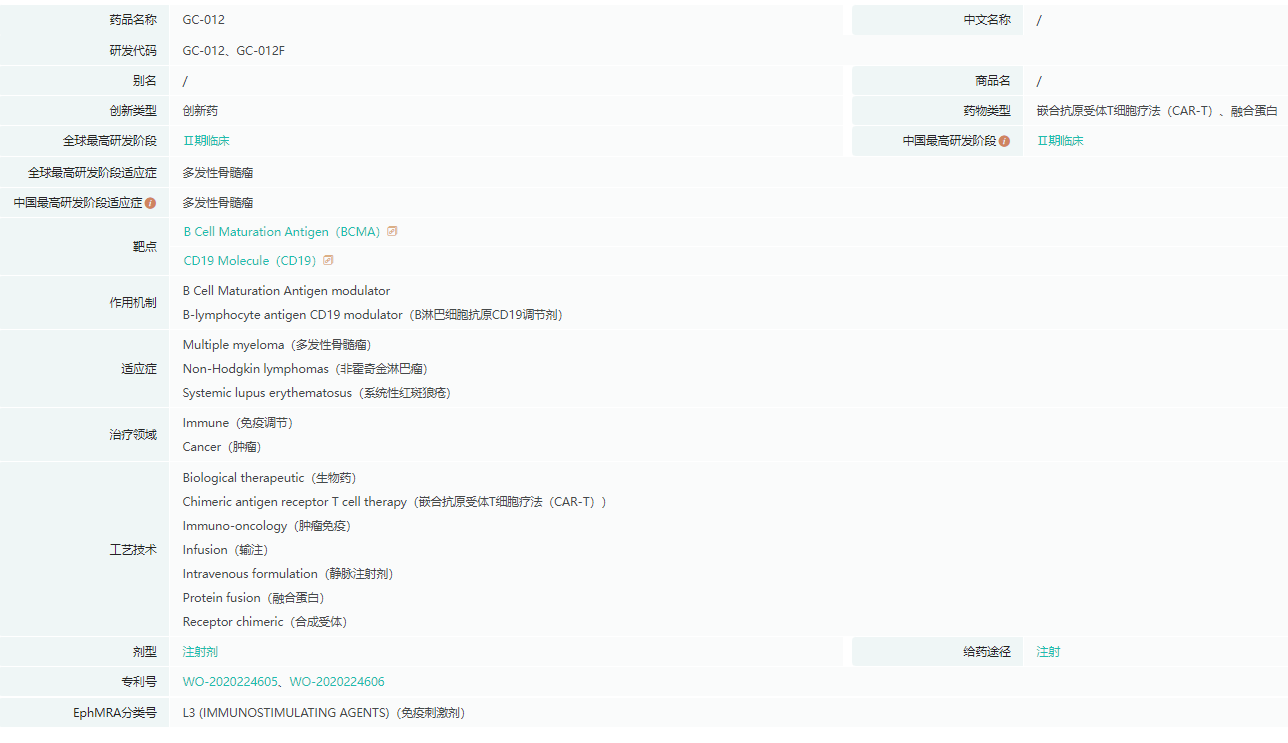Screen dimensions: 1288x743
Task: Open the CD19 Molecule (CD19) target link
Action: coord(250,261)
